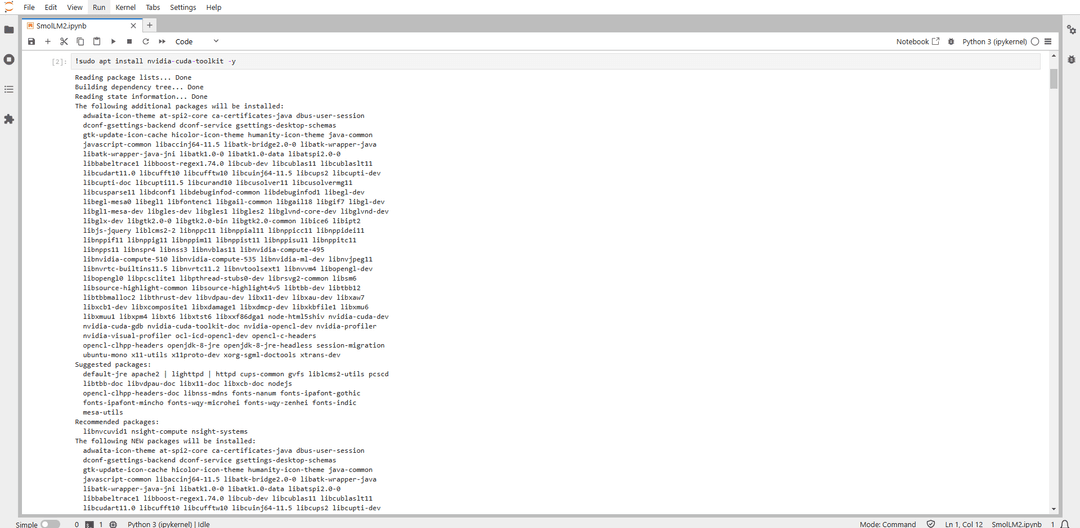Expand the notebook toolbar hamburger menu
Image resolution: width=1080 pixels, height=528 pixels.
tap(1047, 42)
